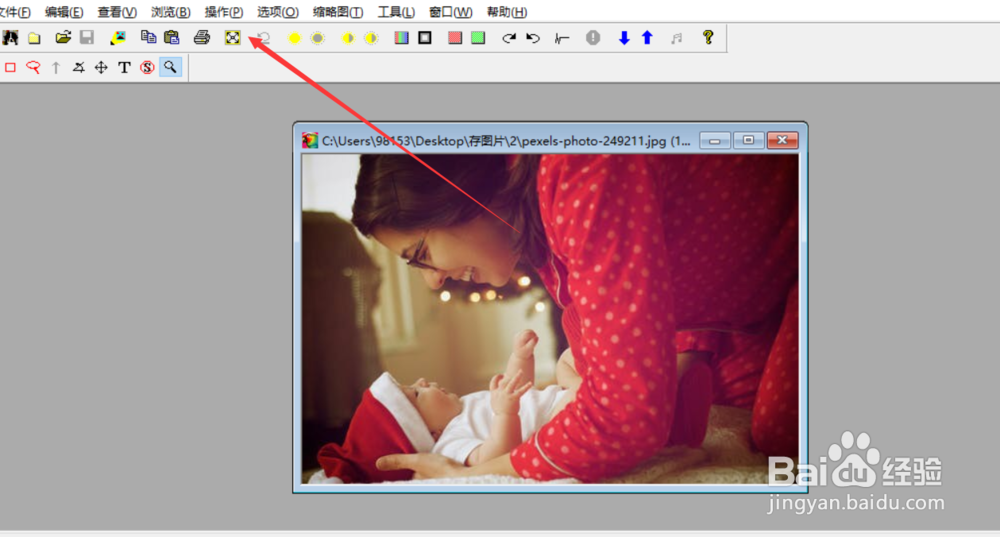Screen dimensions: 1000x537
Task: Click the red square toolbar icon
Action: click(455, 38)
